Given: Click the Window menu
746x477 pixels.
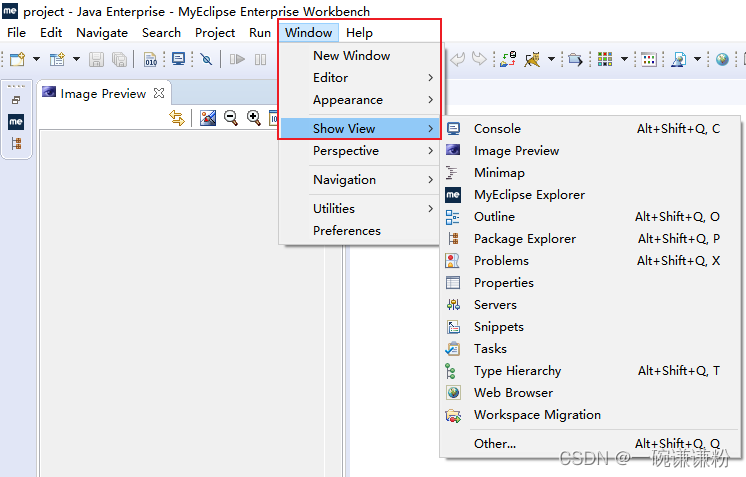Looking at the screenshot, I should coord(309,33).
